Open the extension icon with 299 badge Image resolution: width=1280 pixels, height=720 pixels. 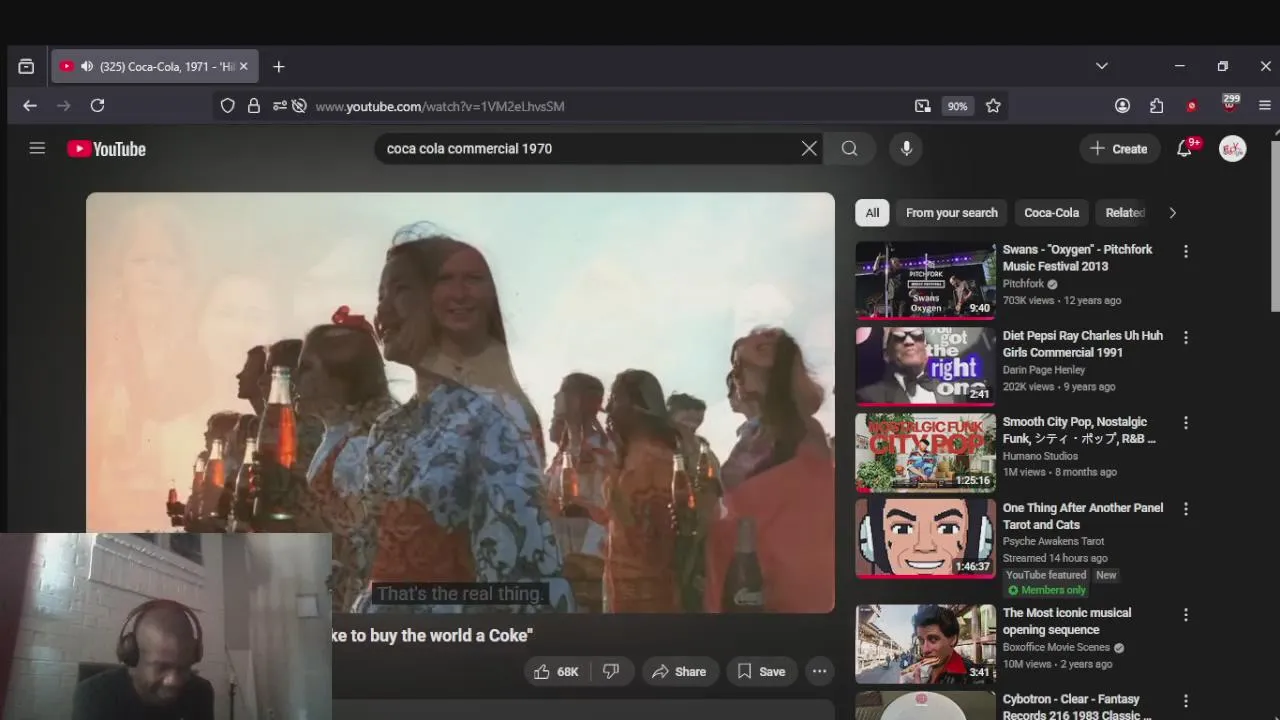[1230, 105]
